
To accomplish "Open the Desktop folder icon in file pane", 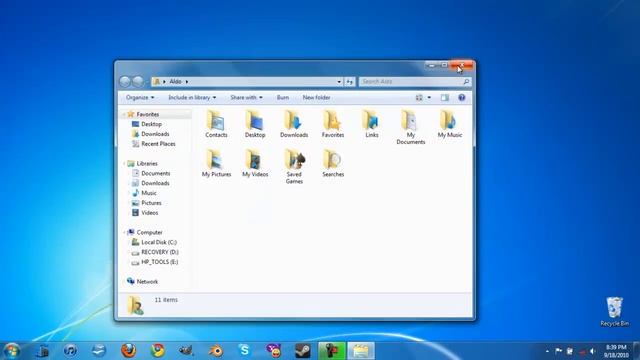I will tap(255, 124).
